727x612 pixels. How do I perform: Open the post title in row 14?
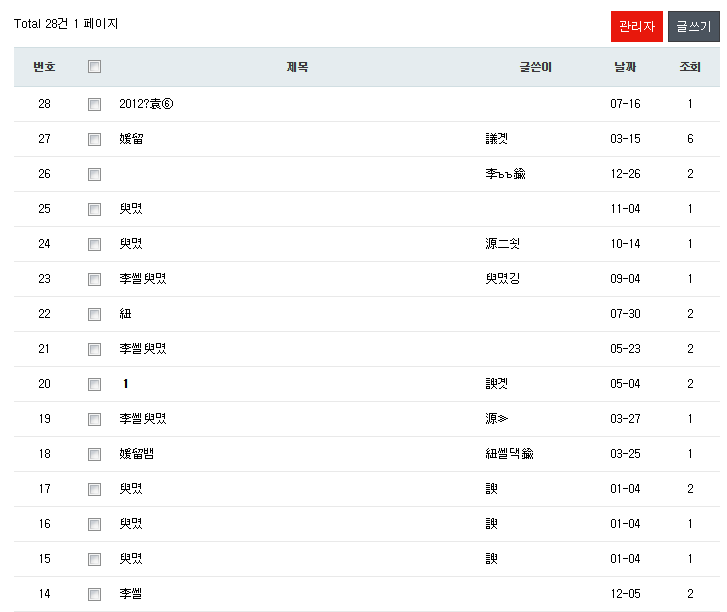(130, 593)
